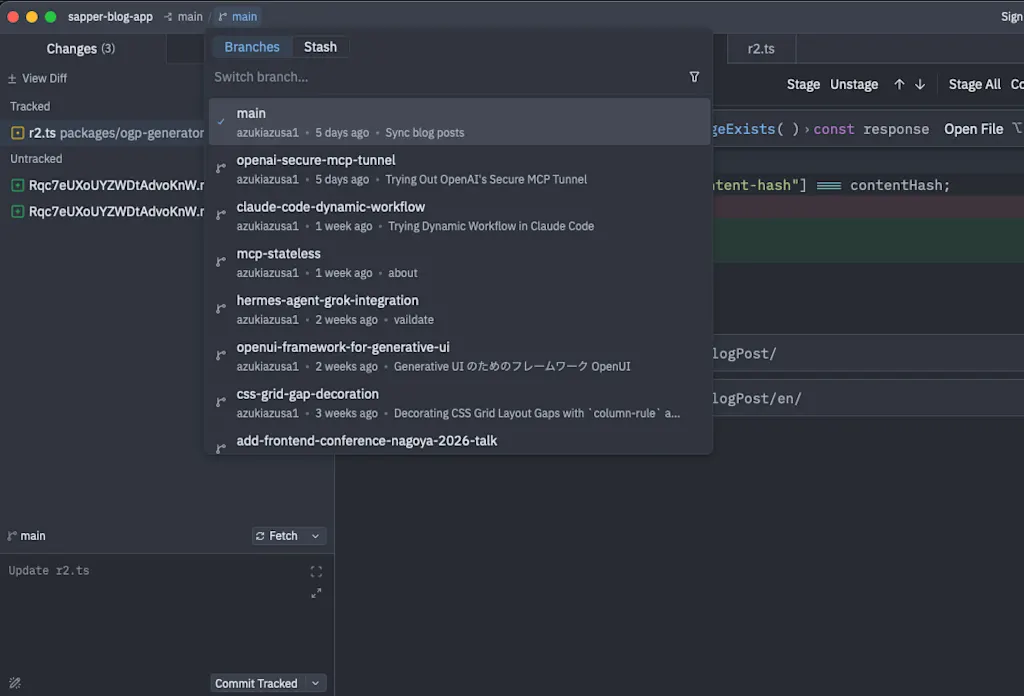The image size is (1024, 696).
Task: Click the Stage button
Action: 803,84
